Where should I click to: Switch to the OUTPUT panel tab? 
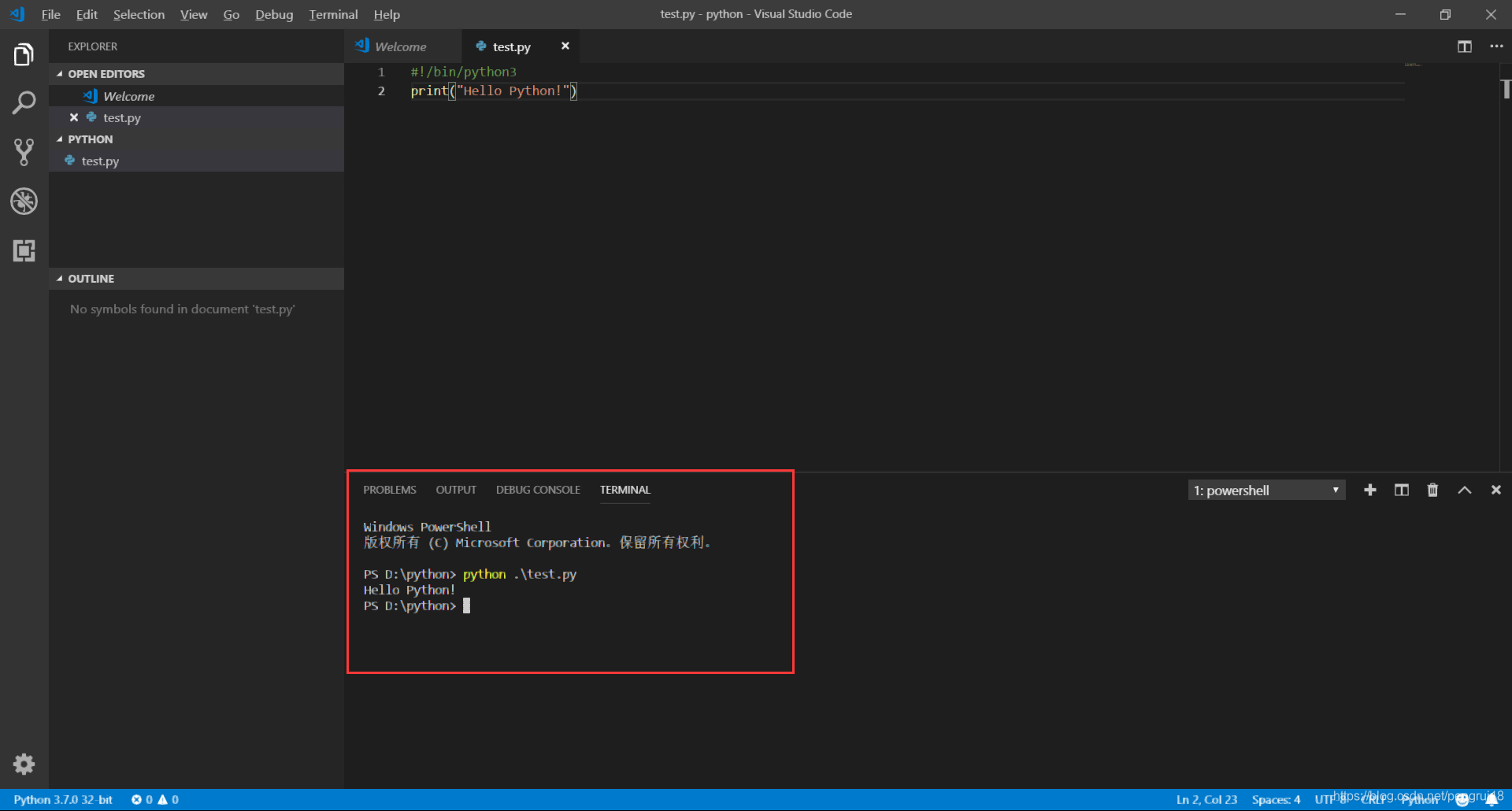tap(456, 490)
